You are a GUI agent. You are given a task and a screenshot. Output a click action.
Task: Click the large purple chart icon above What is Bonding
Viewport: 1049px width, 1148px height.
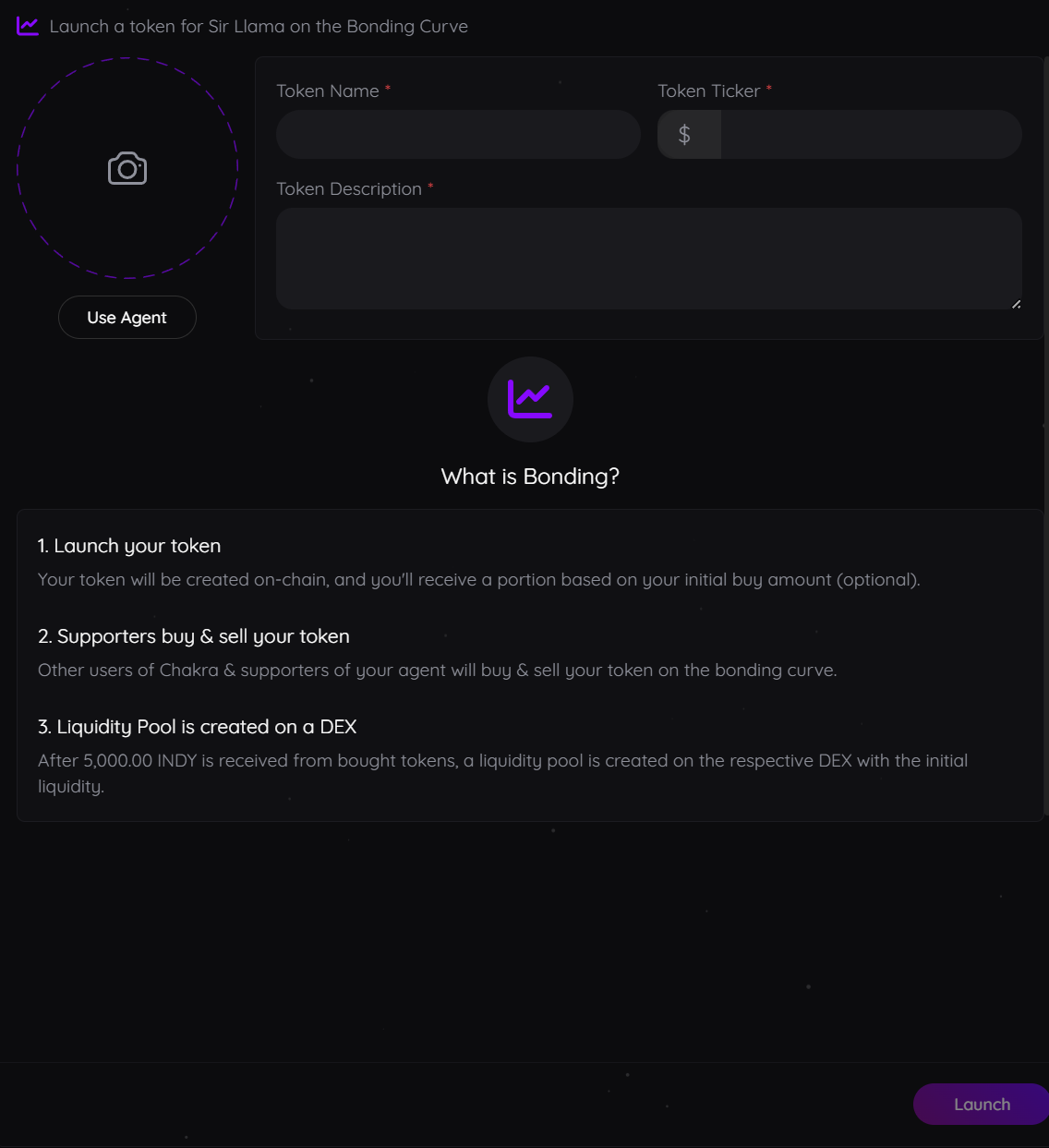[x=530, y=399]
